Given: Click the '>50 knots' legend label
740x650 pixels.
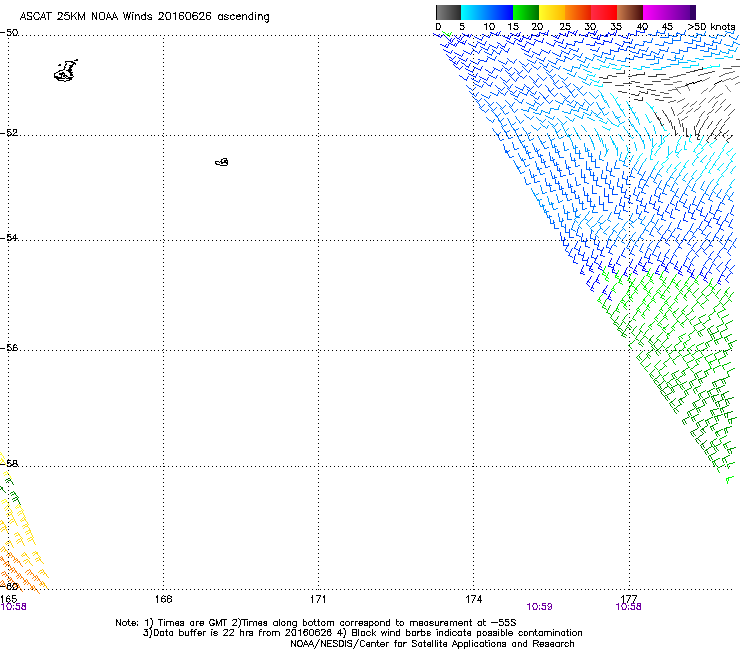Looking at the screenshot, I should [711, 27].
